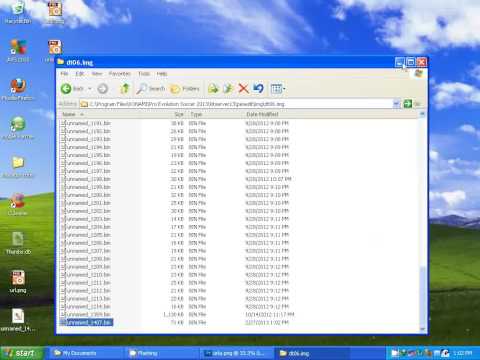This screenshot has width=480, height=360.
Task: Click the 1,130 KB size cell
Action: pos(173,315)
